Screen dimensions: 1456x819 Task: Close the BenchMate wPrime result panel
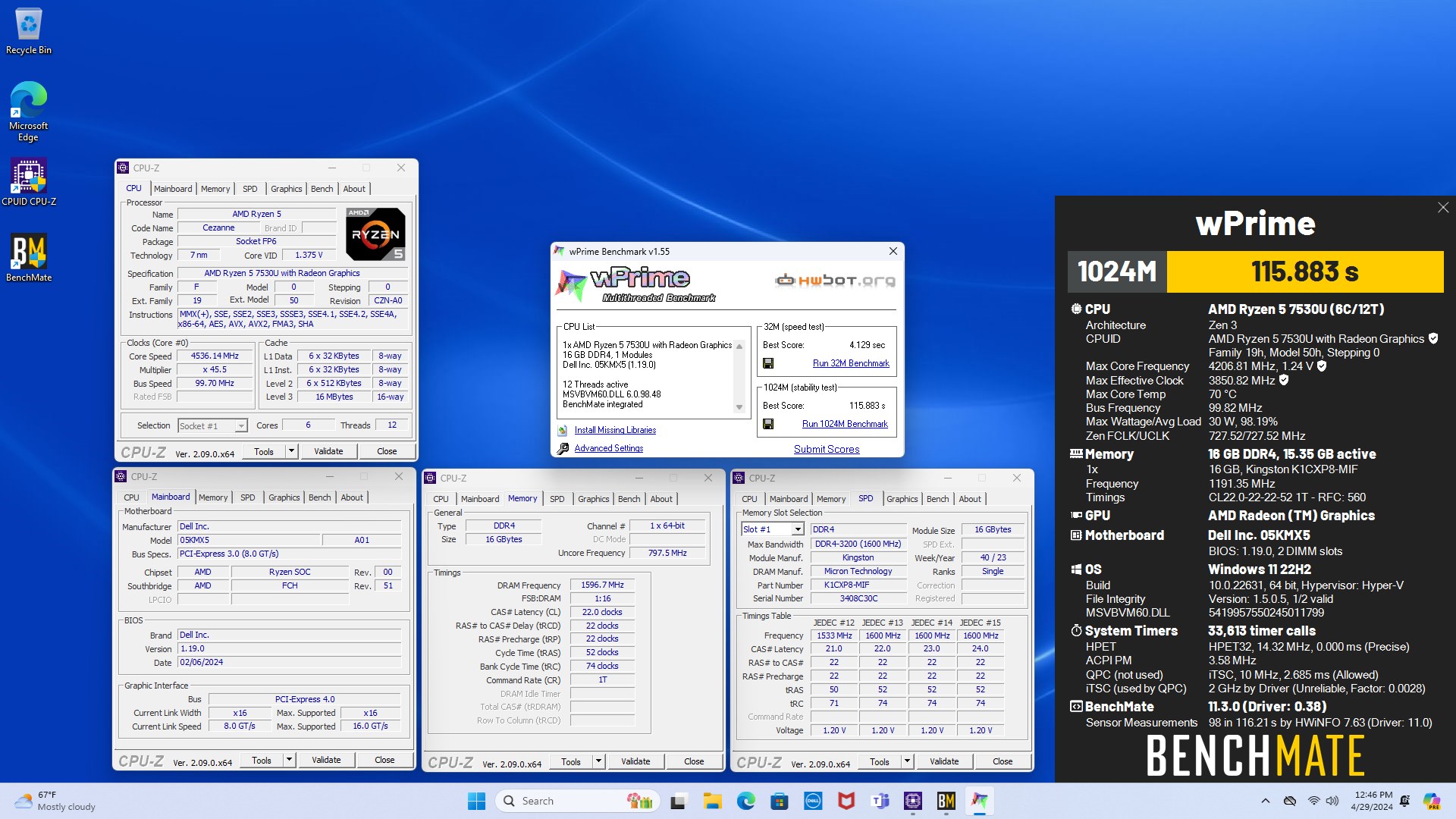(x=1443, y=208)
